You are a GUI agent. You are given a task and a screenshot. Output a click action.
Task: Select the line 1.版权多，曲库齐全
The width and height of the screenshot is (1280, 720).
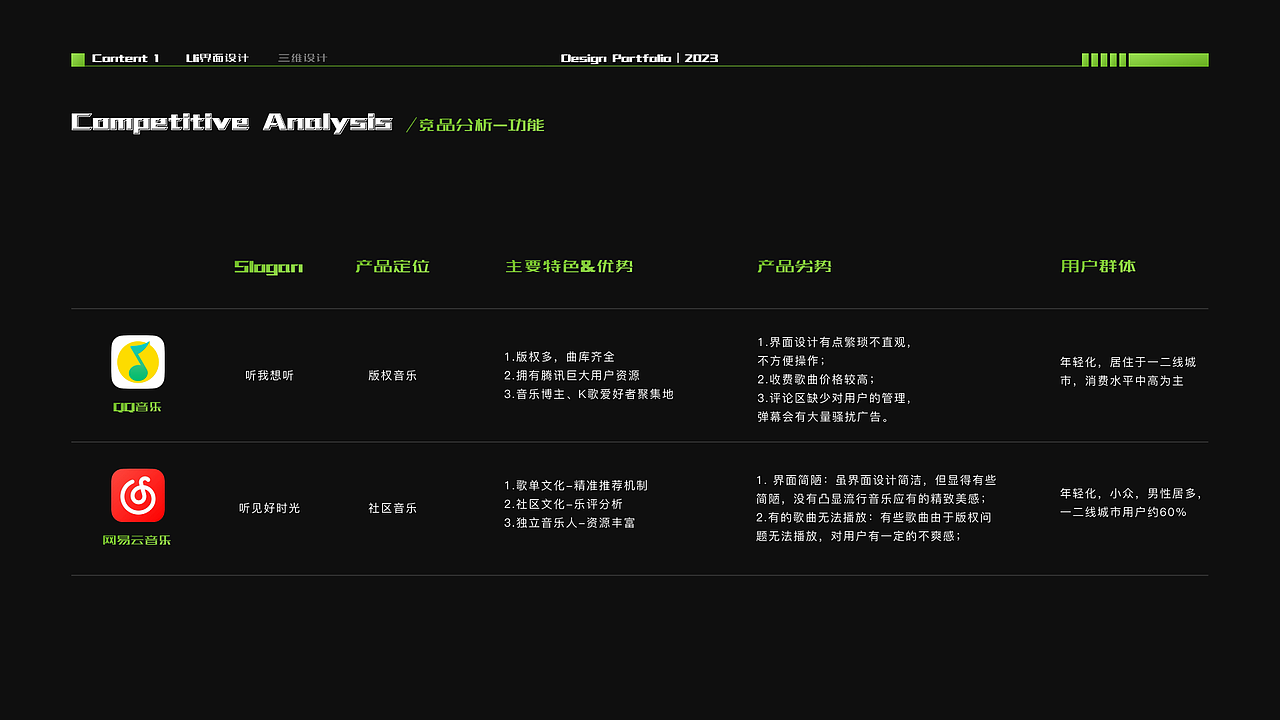click(559, 357)
